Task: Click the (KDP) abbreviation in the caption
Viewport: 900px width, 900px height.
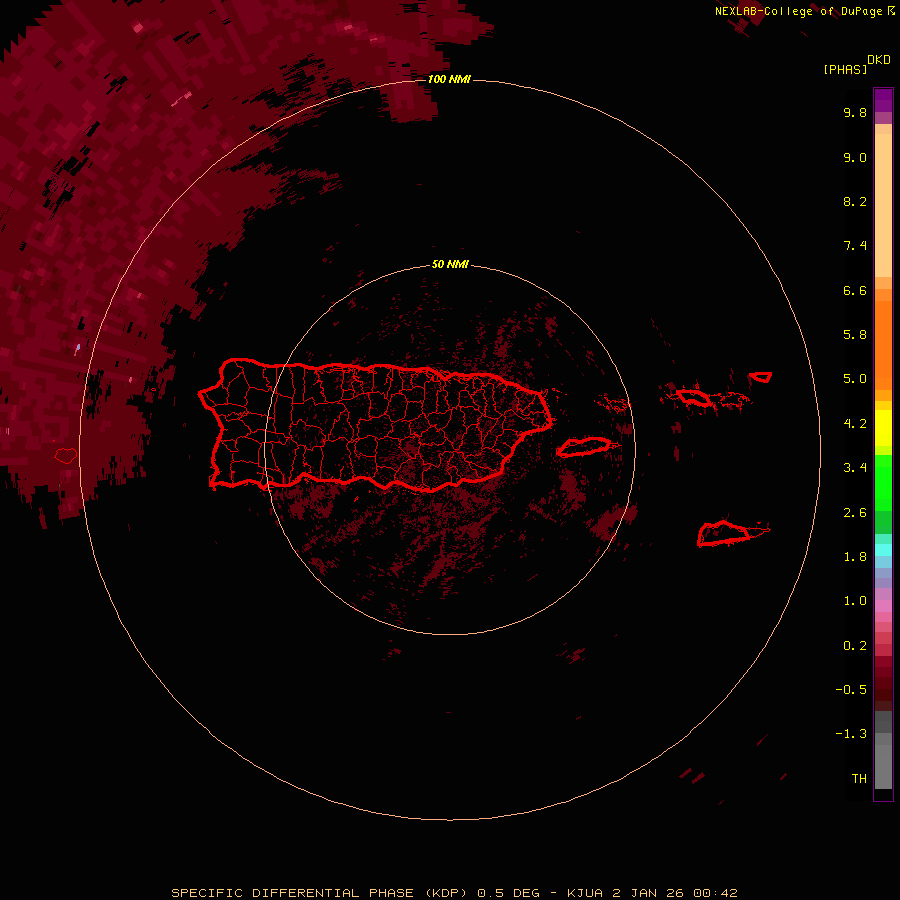Action: 447,893
